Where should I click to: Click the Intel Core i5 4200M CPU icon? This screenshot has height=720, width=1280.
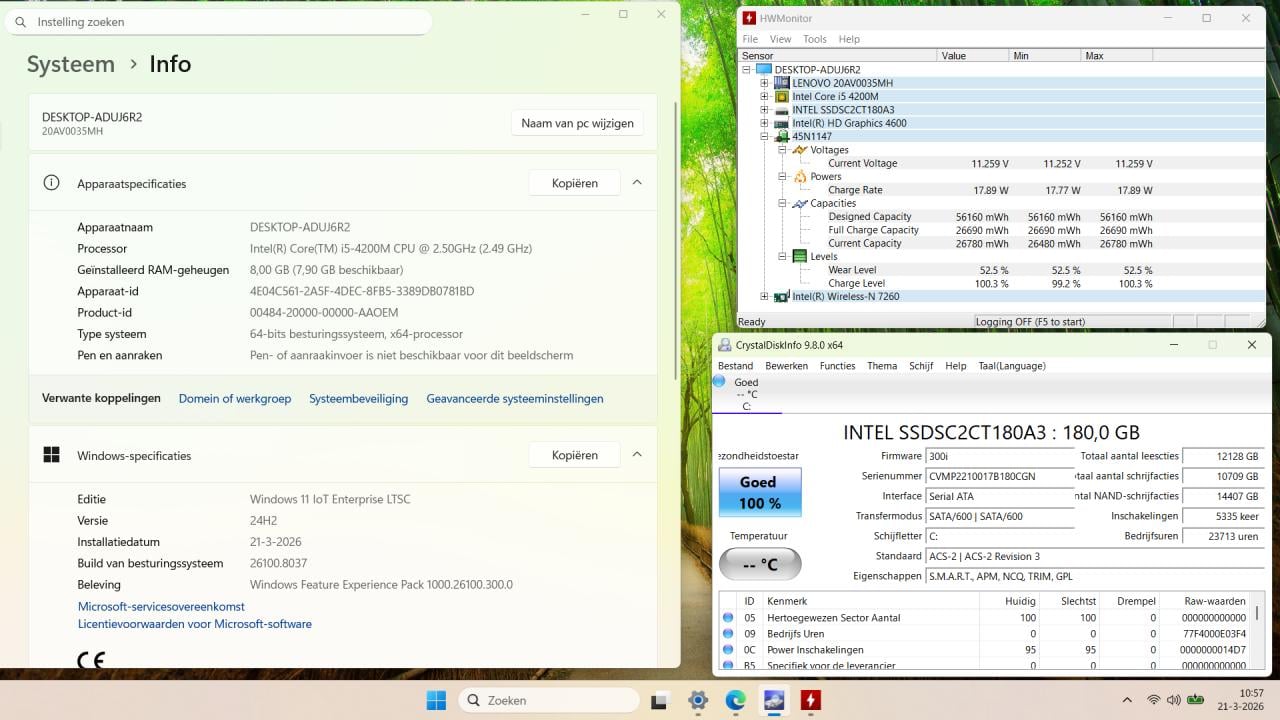click(782, 97)
